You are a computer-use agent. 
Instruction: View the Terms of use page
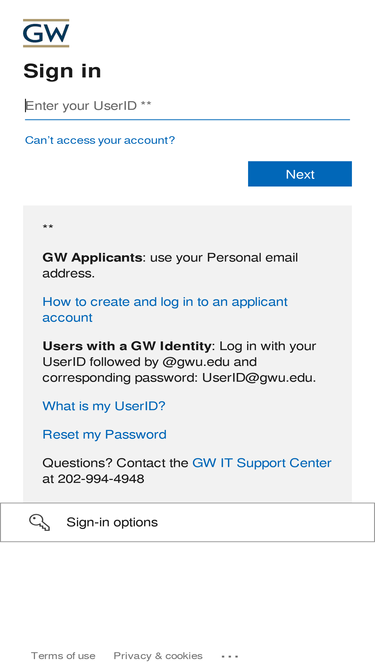click(x=63, y=656)
